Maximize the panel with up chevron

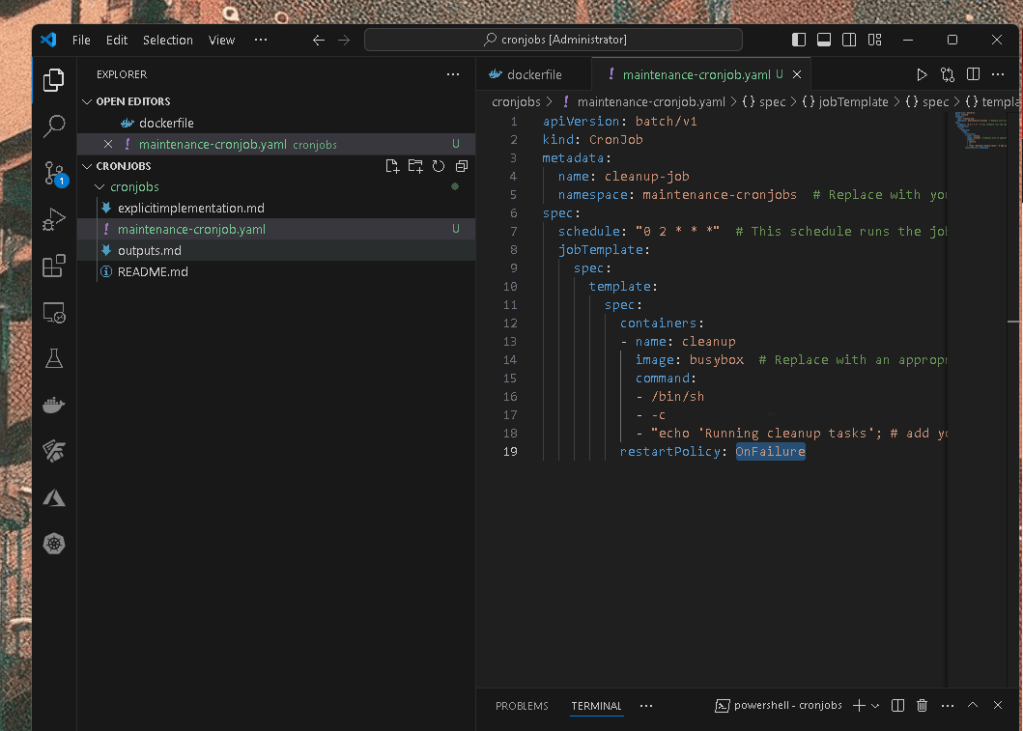tap(973, 705)
